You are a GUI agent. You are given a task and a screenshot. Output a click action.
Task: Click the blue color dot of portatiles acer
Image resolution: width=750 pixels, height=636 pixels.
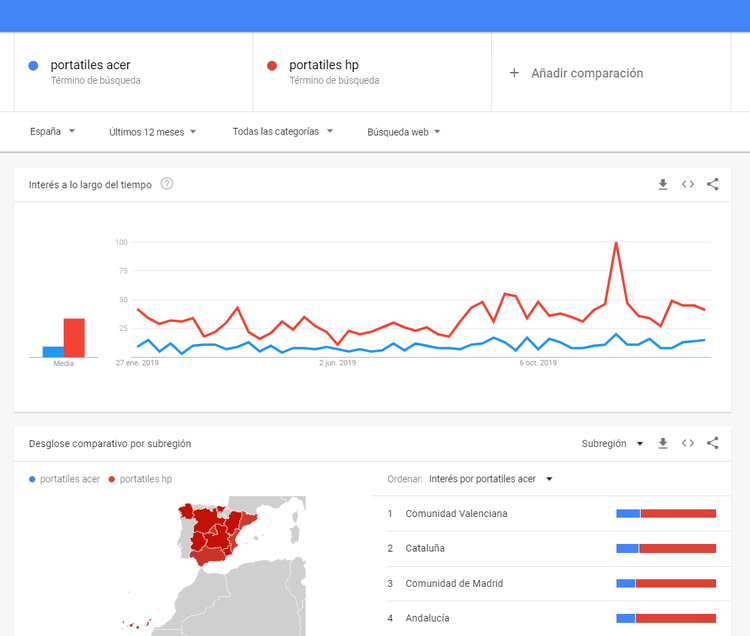coord(33,66)
